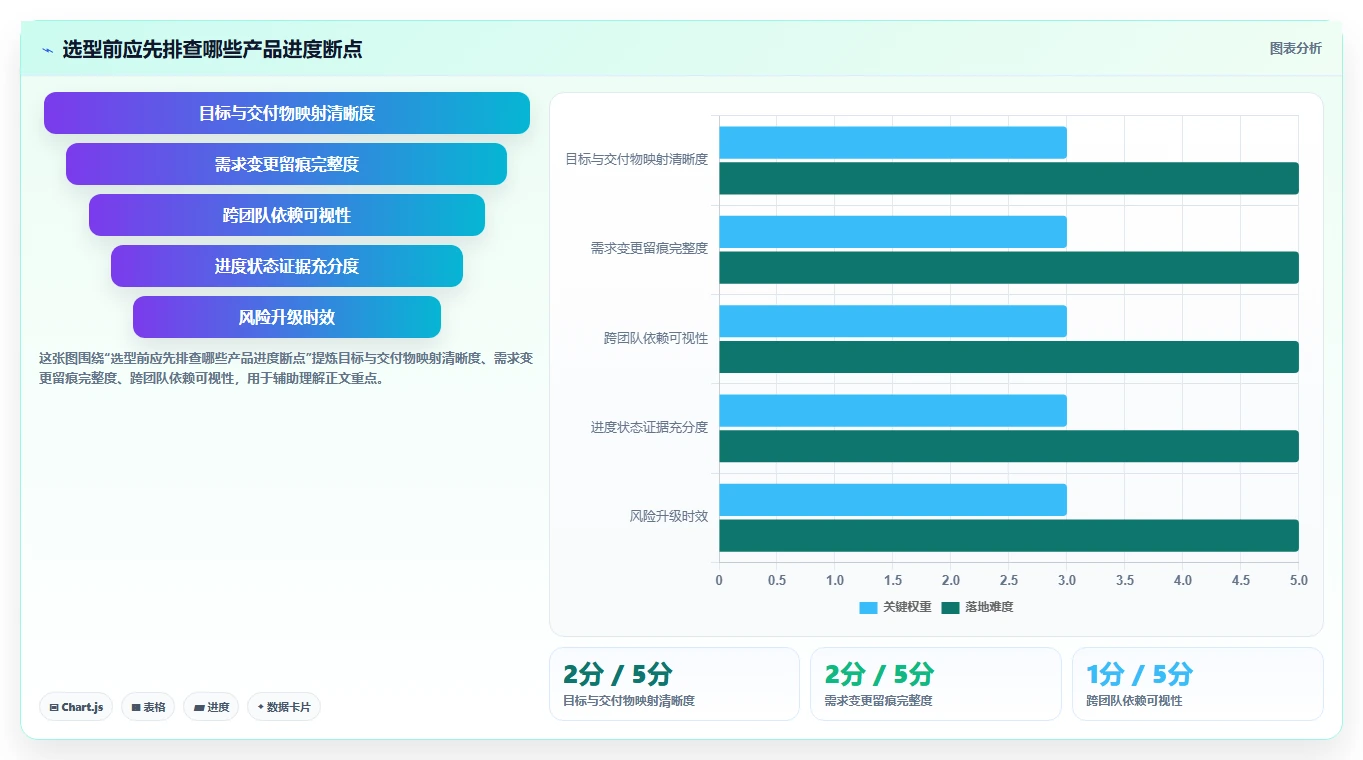This screenshot has height=760, width=1363.
Task: Click the 落地难度 legend color box
Action: pos(950,607)
